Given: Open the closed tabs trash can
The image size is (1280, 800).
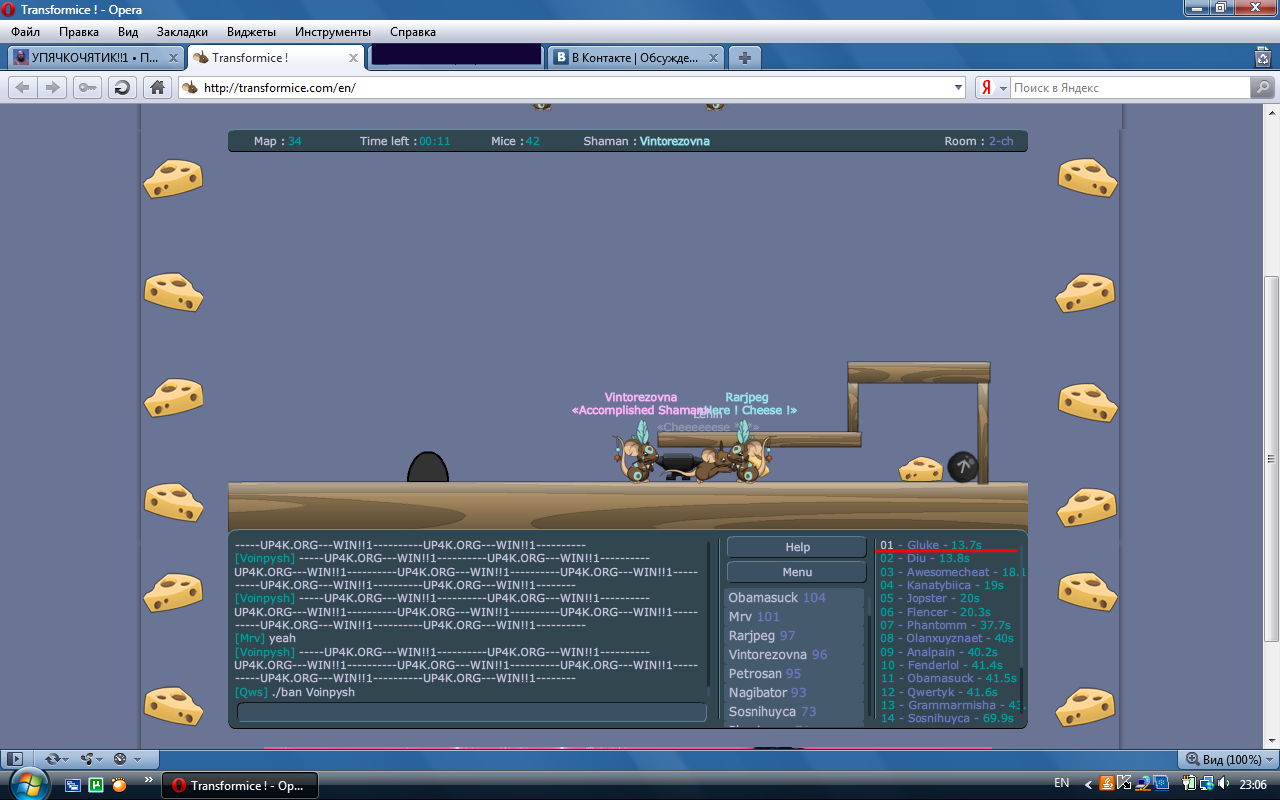Looking at the screenshot, I should click(x=1263, y=58).
